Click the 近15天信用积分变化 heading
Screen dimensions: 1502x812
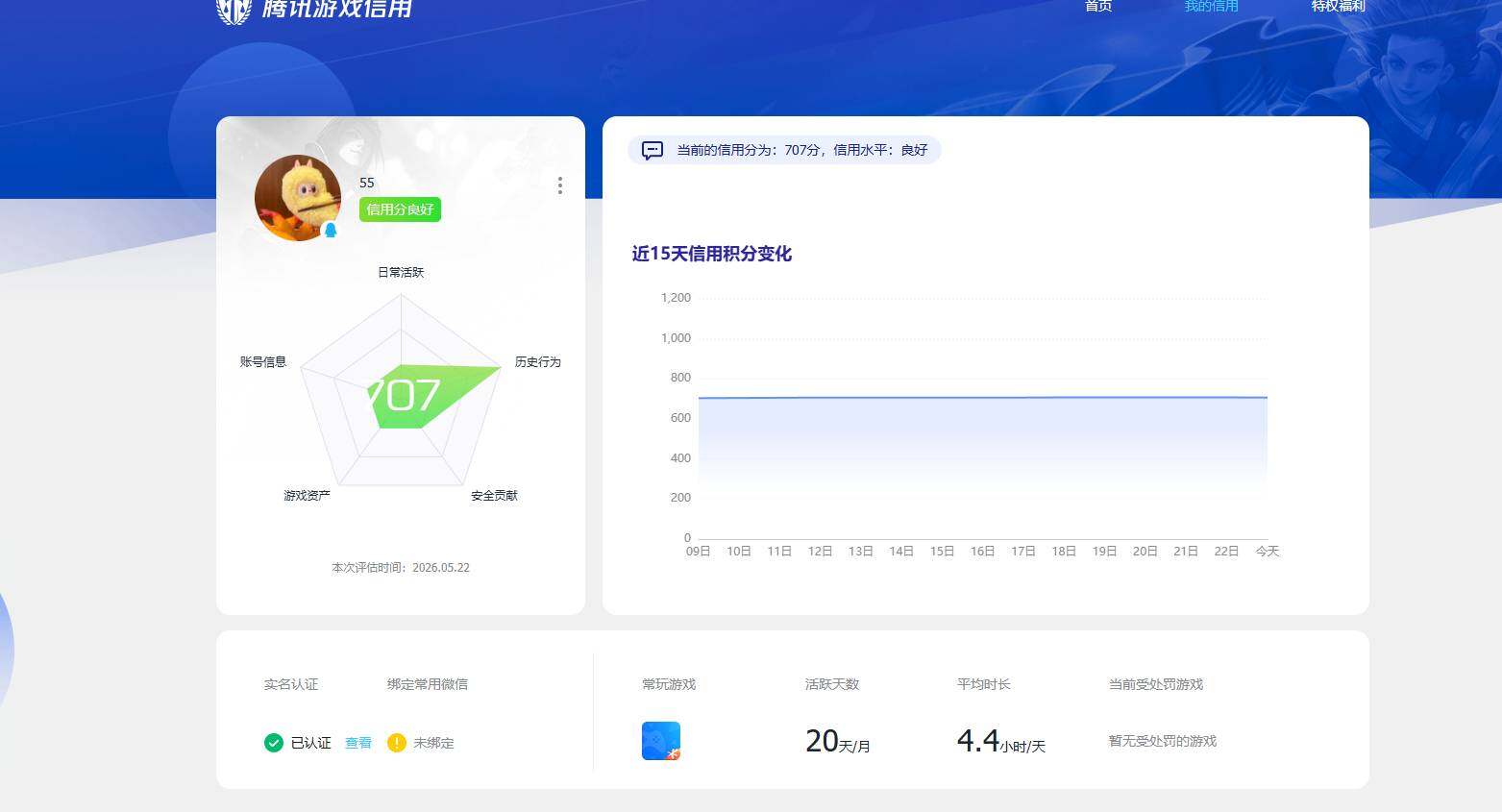[x=711, y=254]
